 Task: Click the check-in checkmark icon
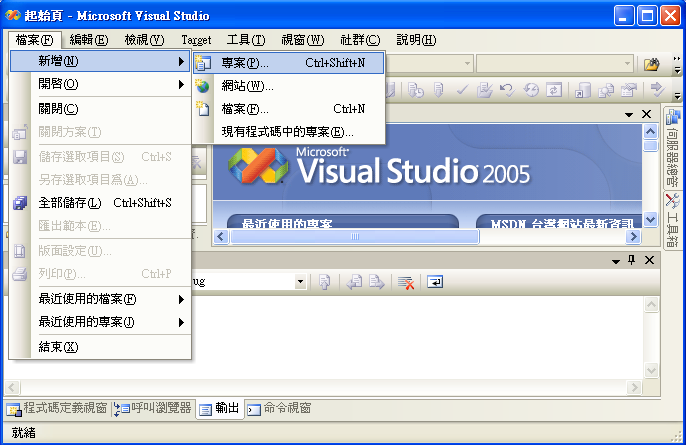point(462,90)
